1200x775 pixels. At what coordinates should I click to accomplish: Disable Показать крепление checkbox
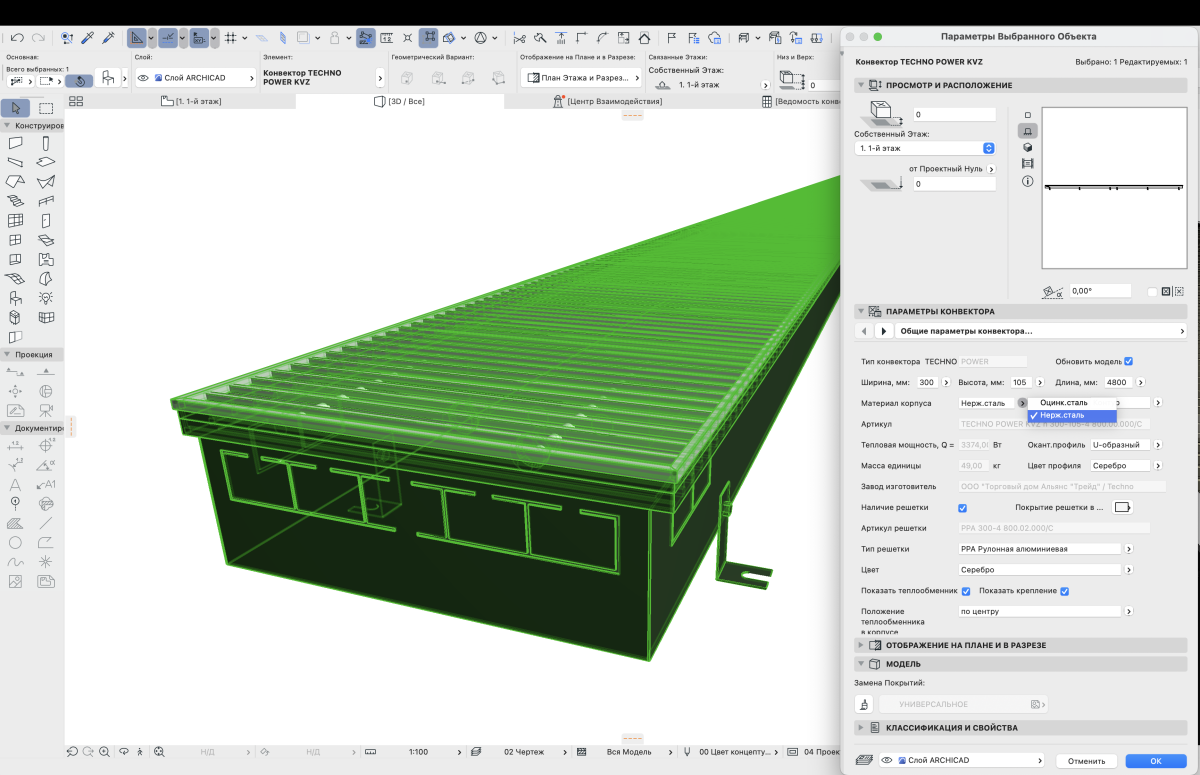[x=1064, y=591]
